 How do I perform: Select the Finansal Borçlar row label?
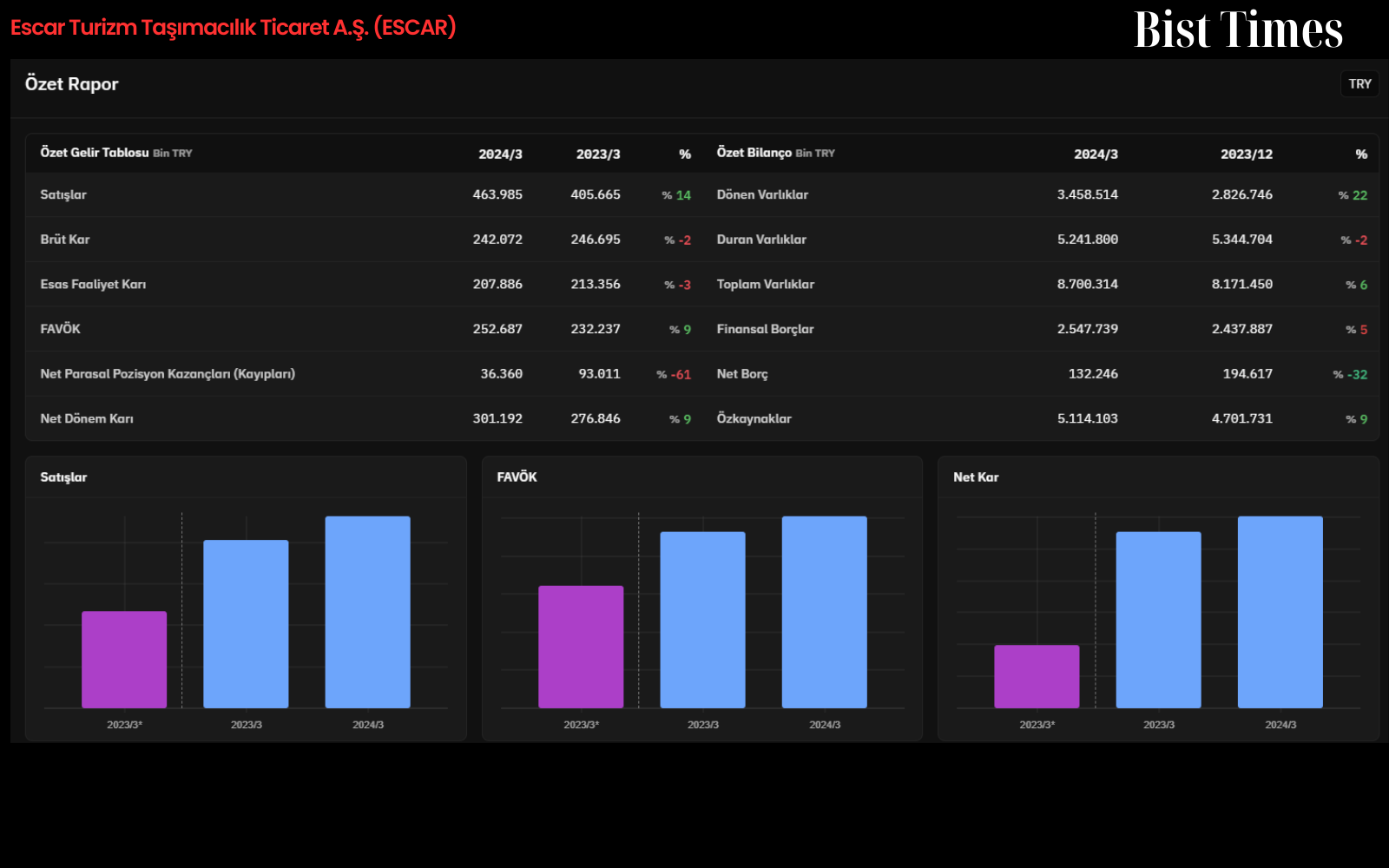pyautogui.click(x=765, y=329)
